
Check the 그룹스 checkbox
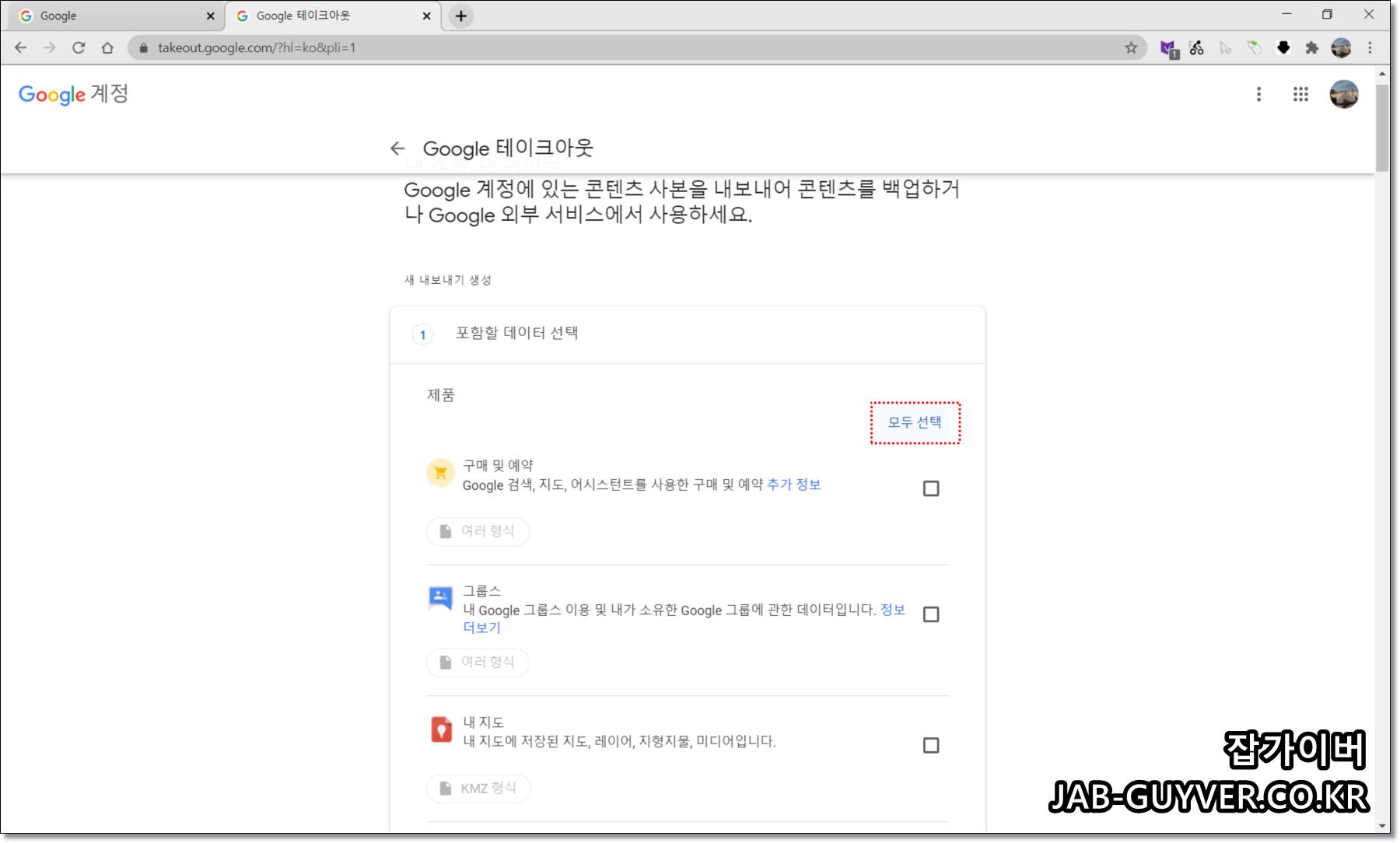tap(931, 614)
